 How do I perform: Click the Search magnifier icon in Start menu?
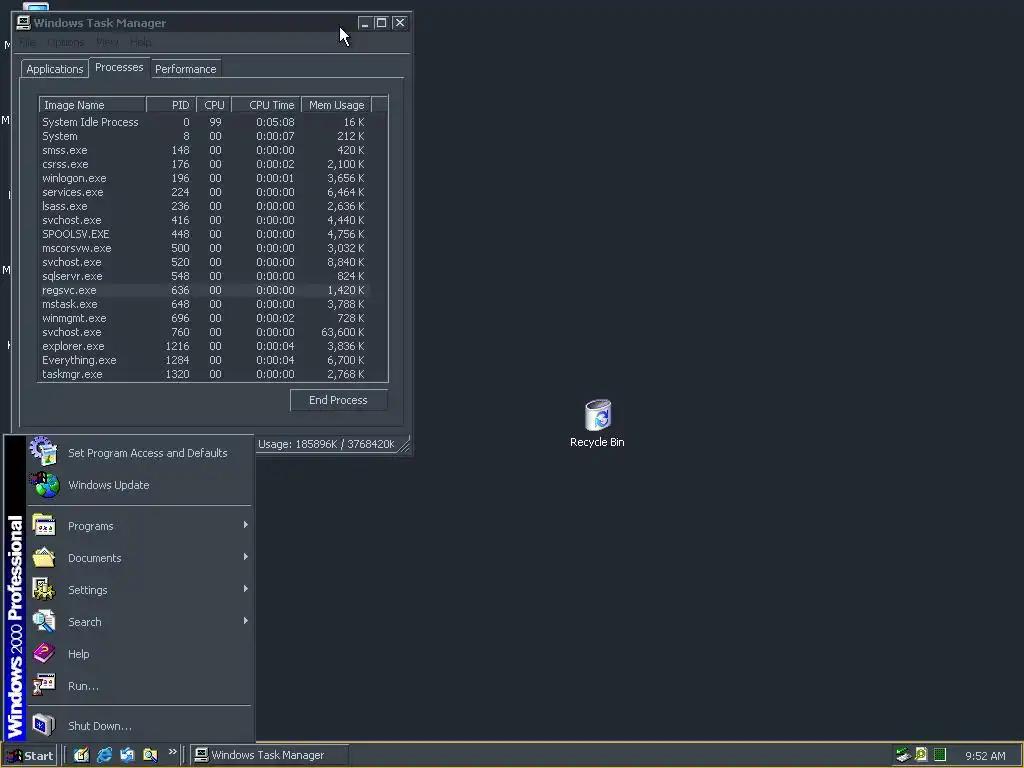(44, 621)
